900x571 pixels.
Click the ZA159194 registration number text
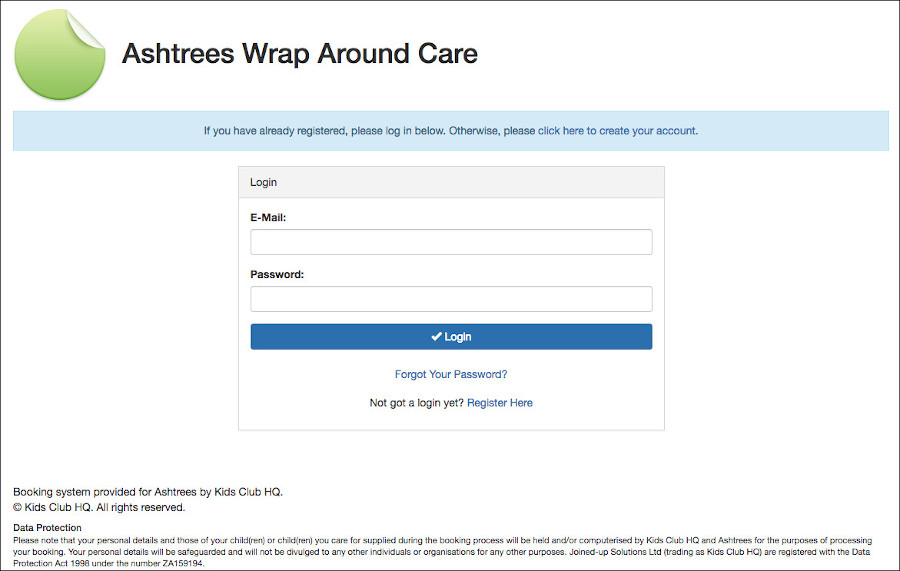183,564
